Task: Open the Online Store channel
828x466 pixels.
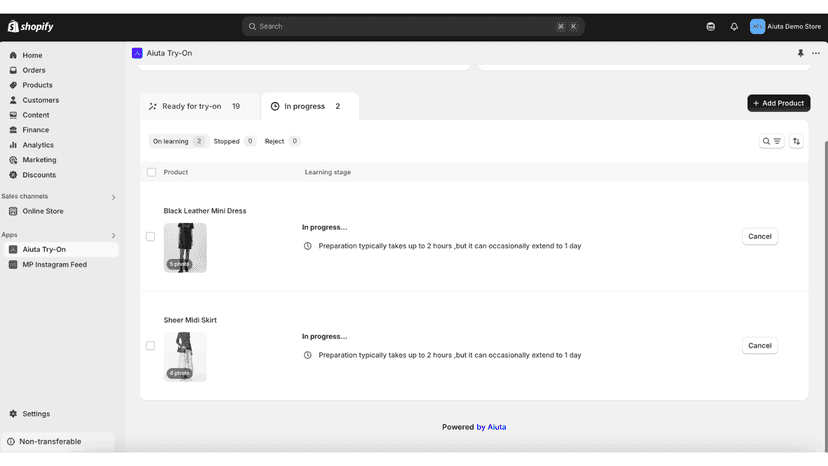Action: [43, 211]
